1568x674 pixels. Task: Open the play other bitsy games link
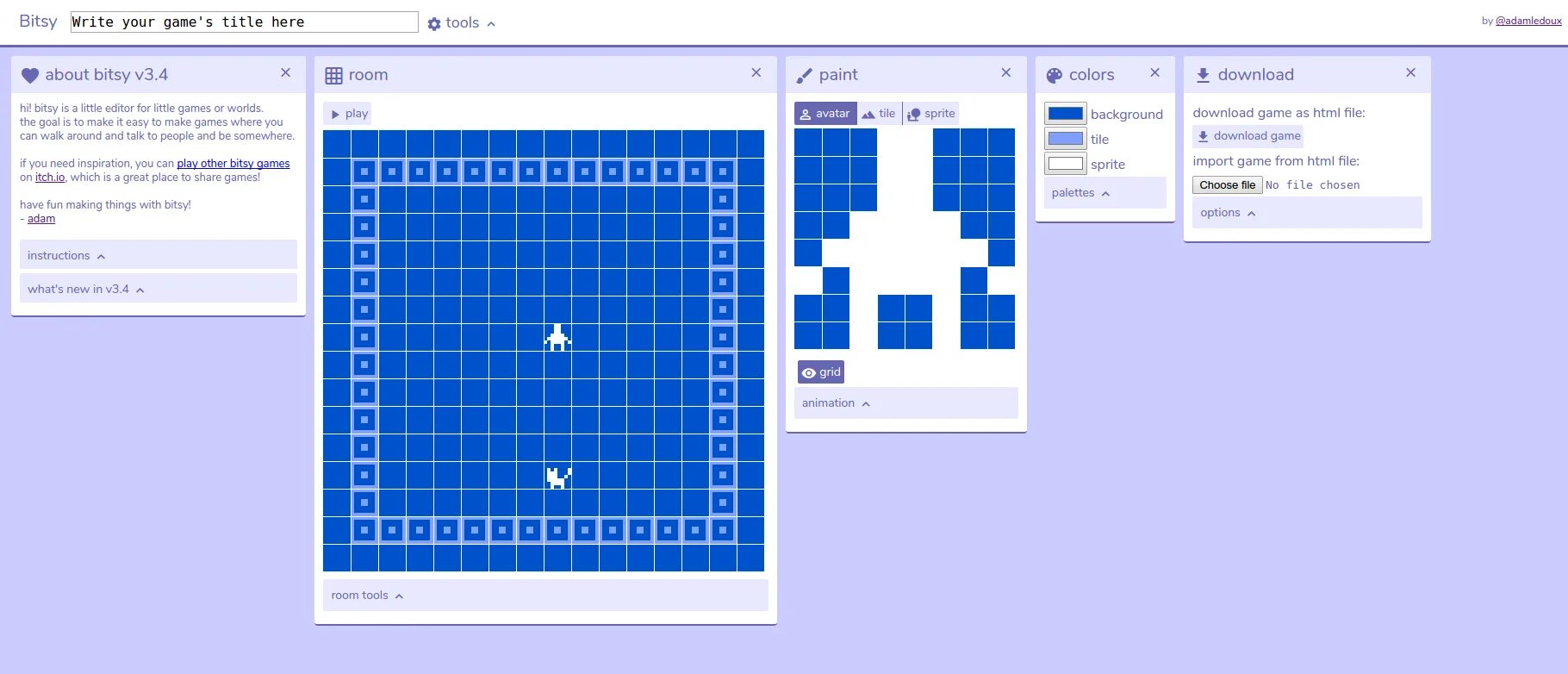[233, 164]
